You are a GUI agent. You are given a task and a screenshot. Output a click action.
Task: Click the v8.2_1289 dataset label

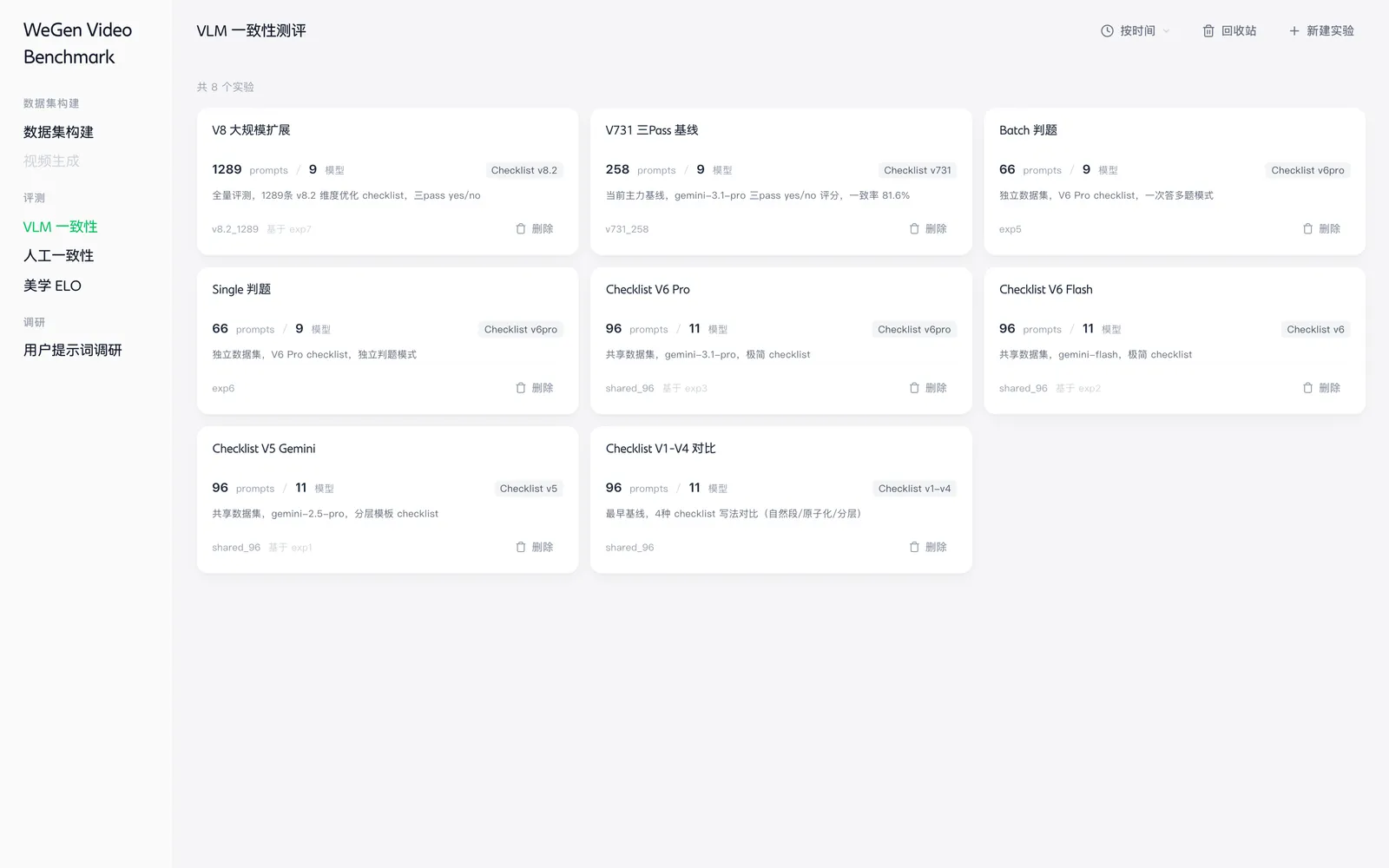click(x=235, y=229)
